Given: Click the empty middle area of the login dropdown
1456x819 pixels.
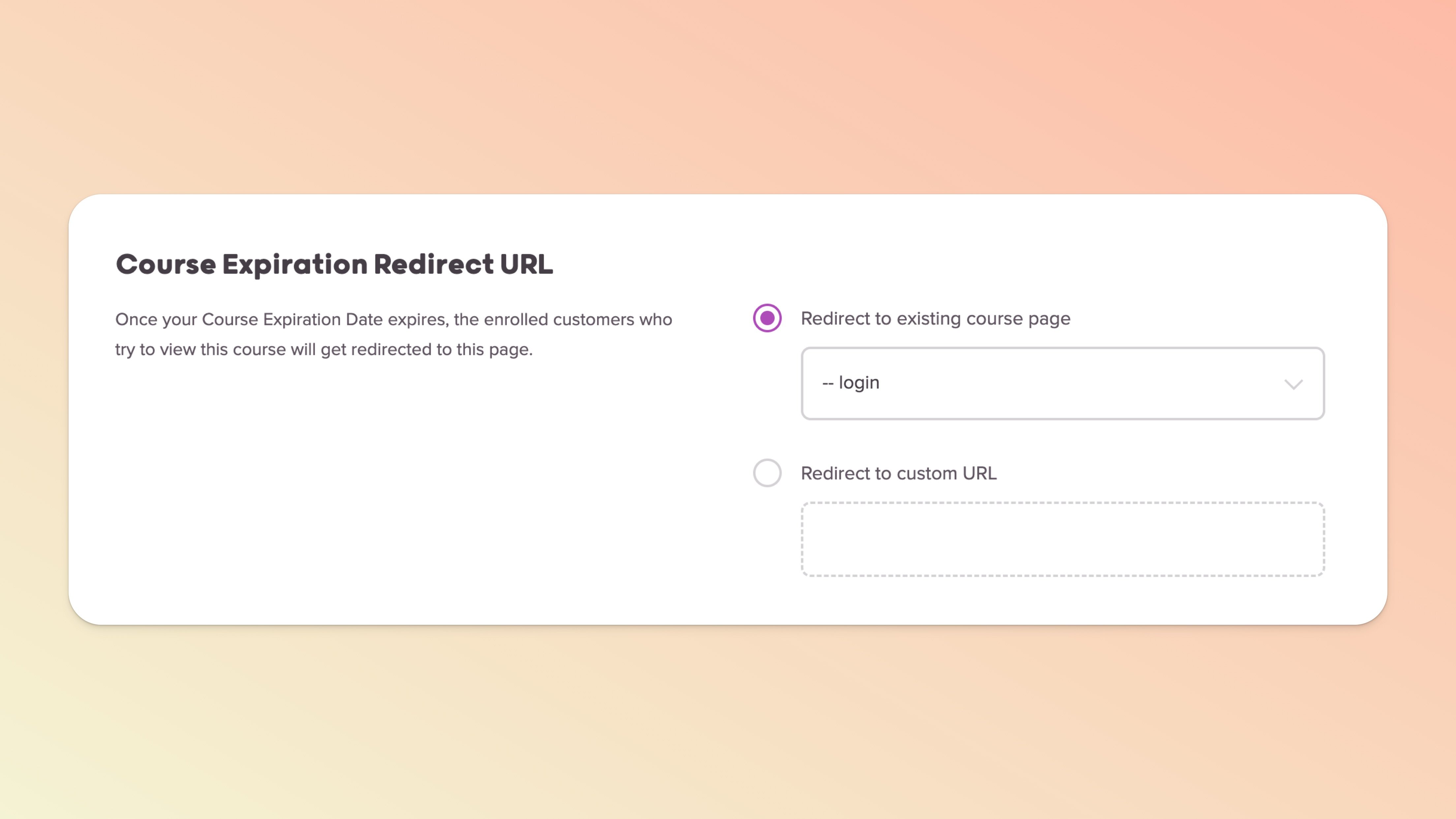Looking at the screenshot, I should tap(1074, 383).
